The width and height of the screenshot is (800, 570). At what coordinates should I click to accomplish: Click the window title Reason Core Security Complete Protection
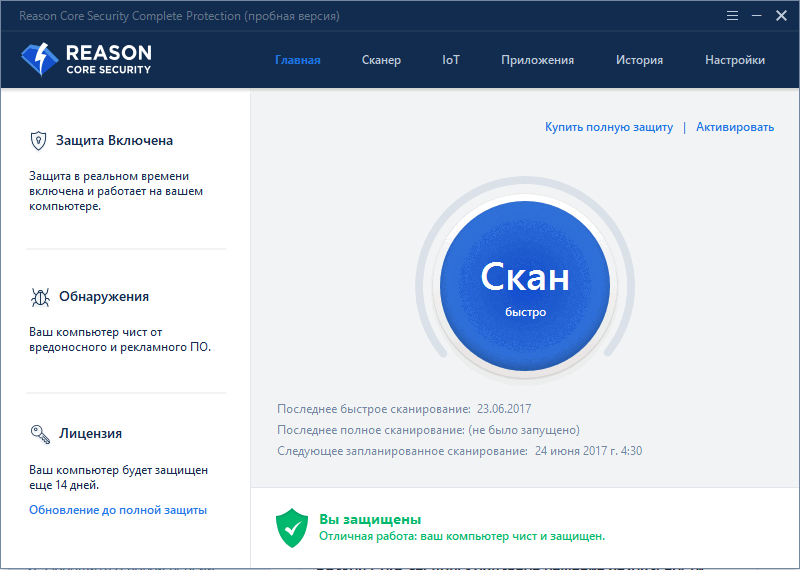(179, 16)
